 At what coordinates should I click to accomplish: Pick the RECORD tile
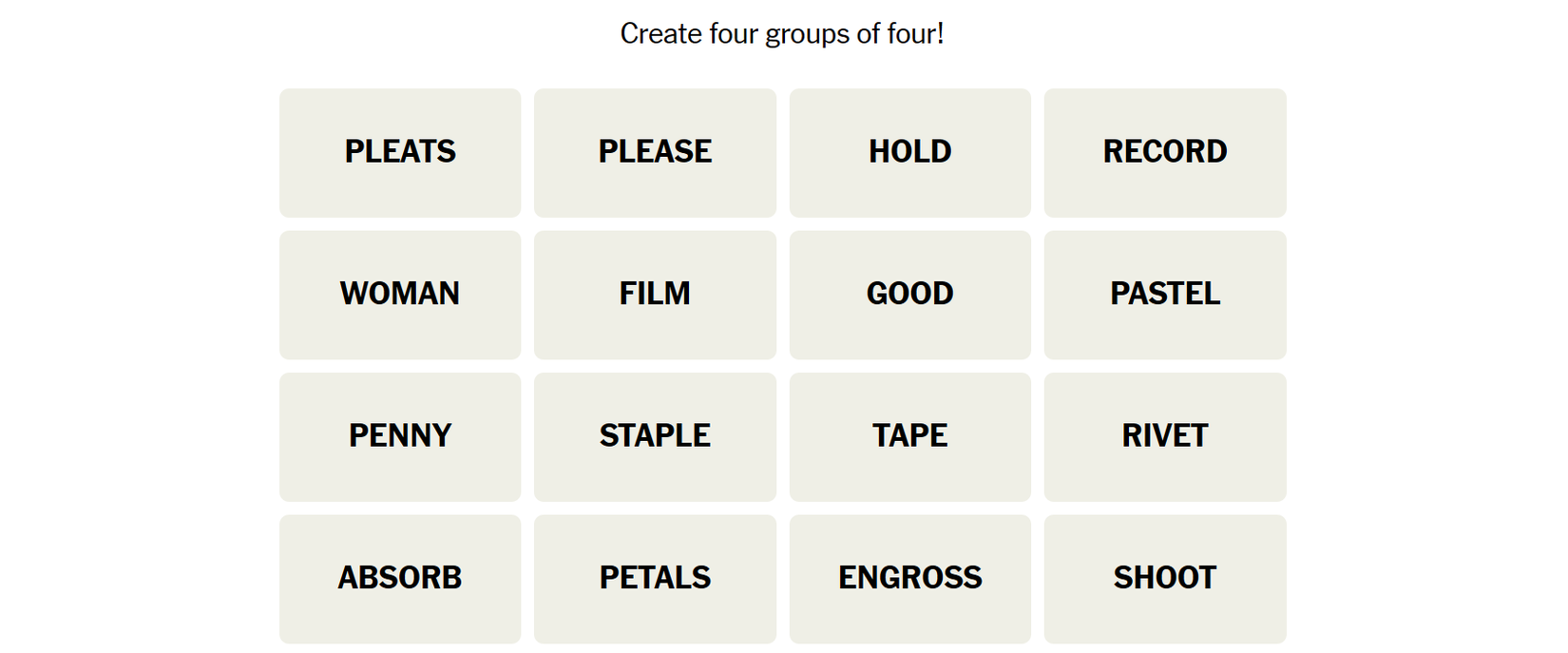1165,152
